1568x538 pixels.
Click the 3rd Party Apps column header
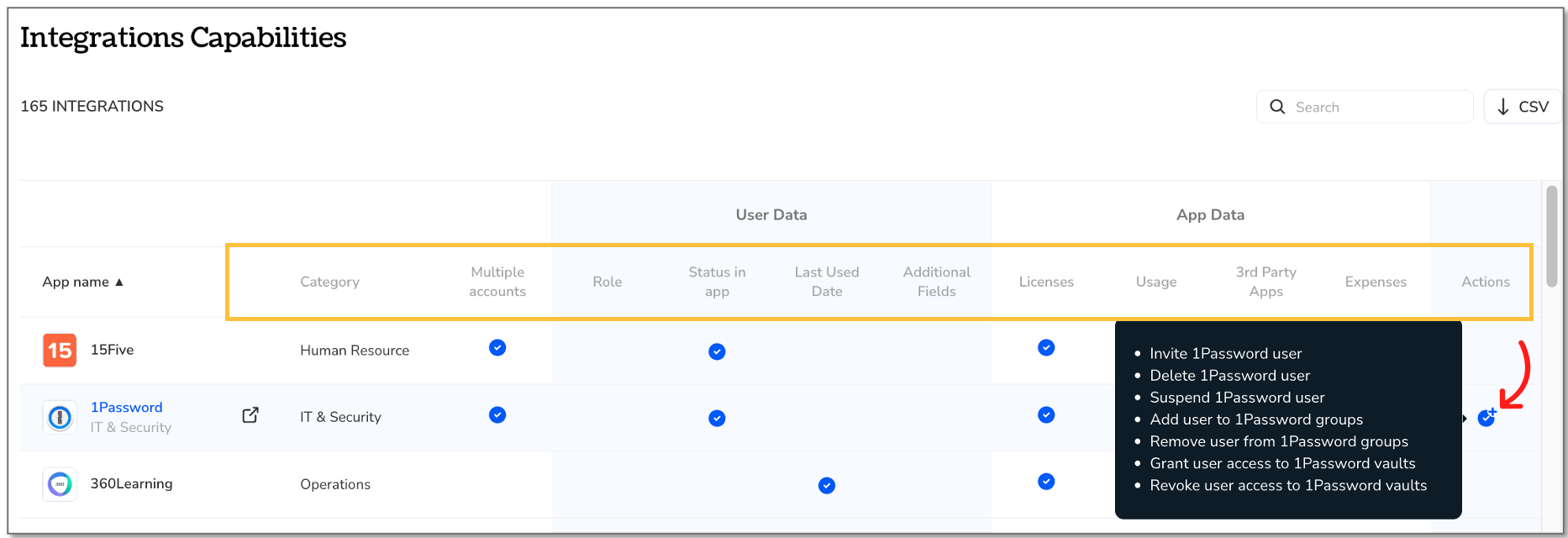(1266, 282)
